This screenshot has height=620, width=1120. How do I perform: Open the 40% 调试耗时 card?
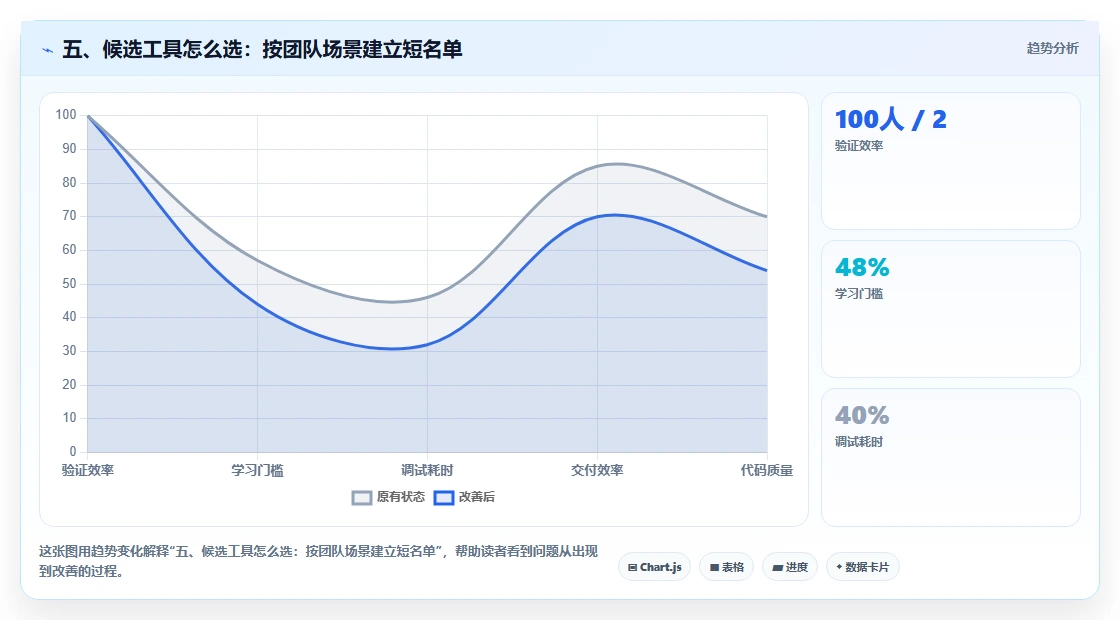click(x=951, y=457)
